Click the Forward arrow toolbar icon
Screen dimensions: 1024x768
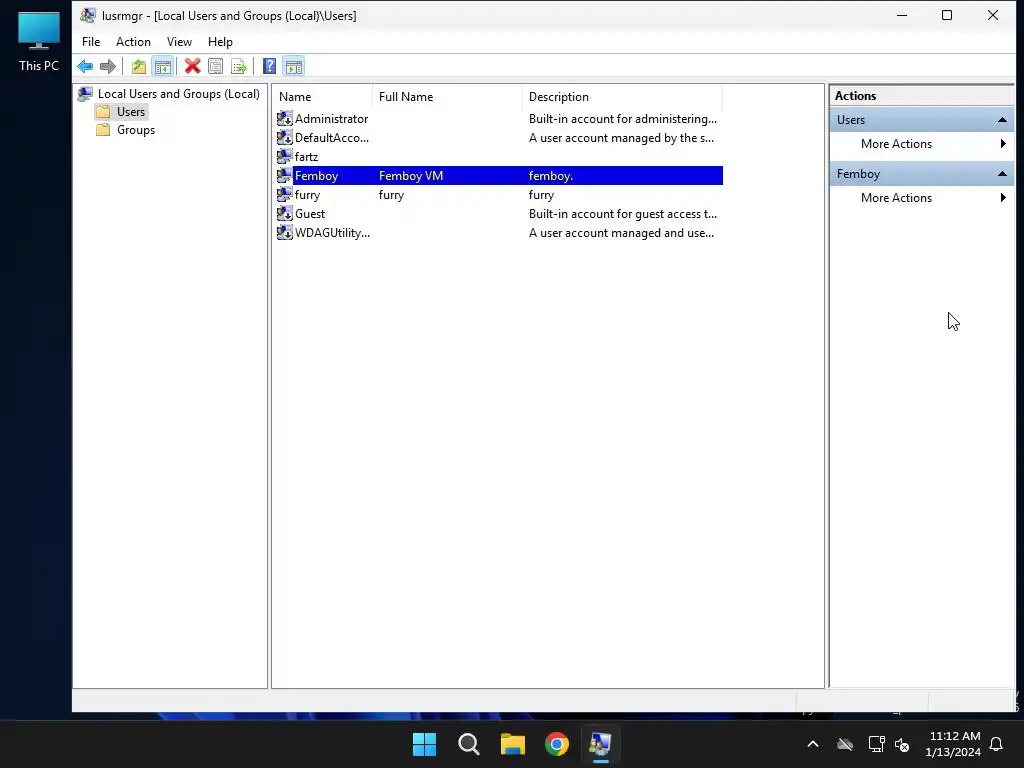click(x=108, y=66)
